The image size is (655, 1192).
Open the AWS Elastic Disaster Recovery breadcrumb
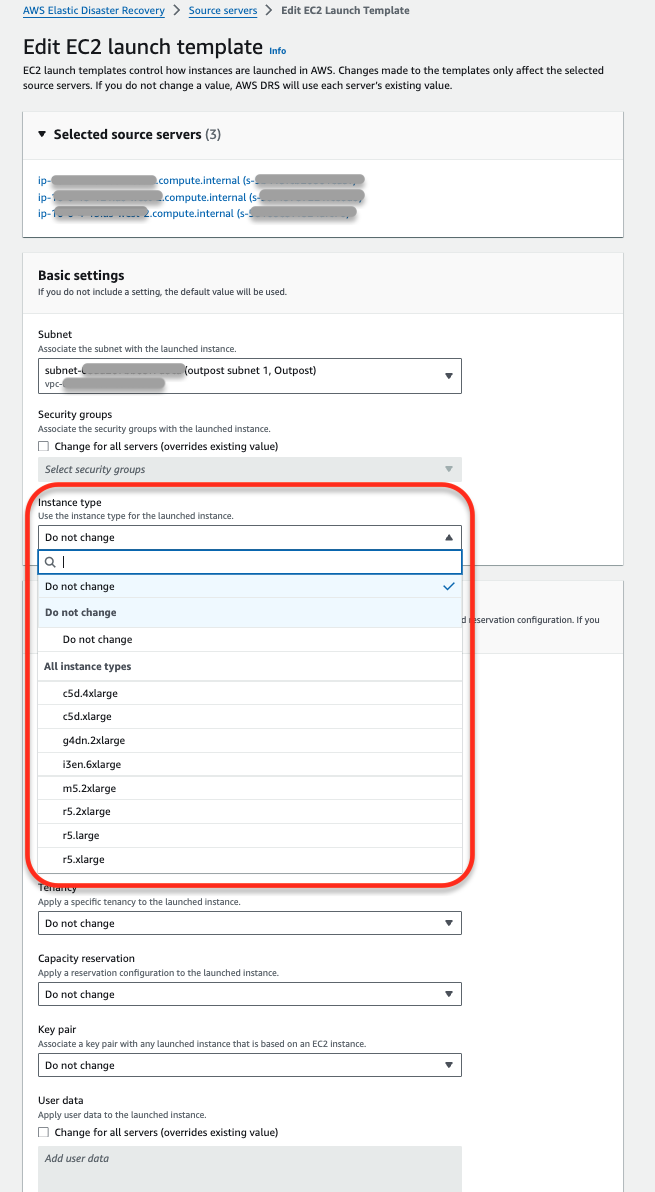[93, 11]
